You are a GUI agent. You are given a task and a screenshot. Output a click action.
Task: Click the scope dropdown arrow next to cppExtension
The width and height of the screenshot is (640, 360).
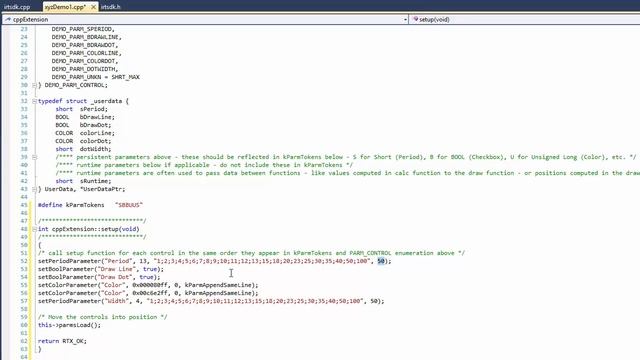tap(405, 20)
